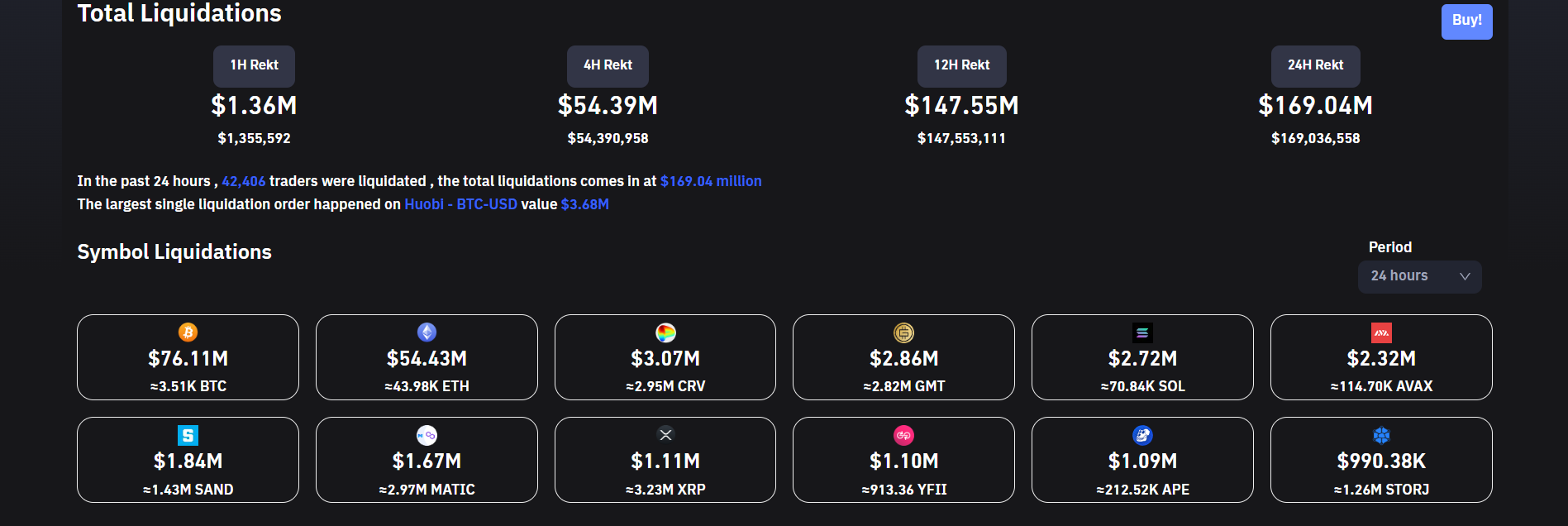Click the $990.38K STORJ liquidation value
1568x526 pixels.
click(1381, 461)
